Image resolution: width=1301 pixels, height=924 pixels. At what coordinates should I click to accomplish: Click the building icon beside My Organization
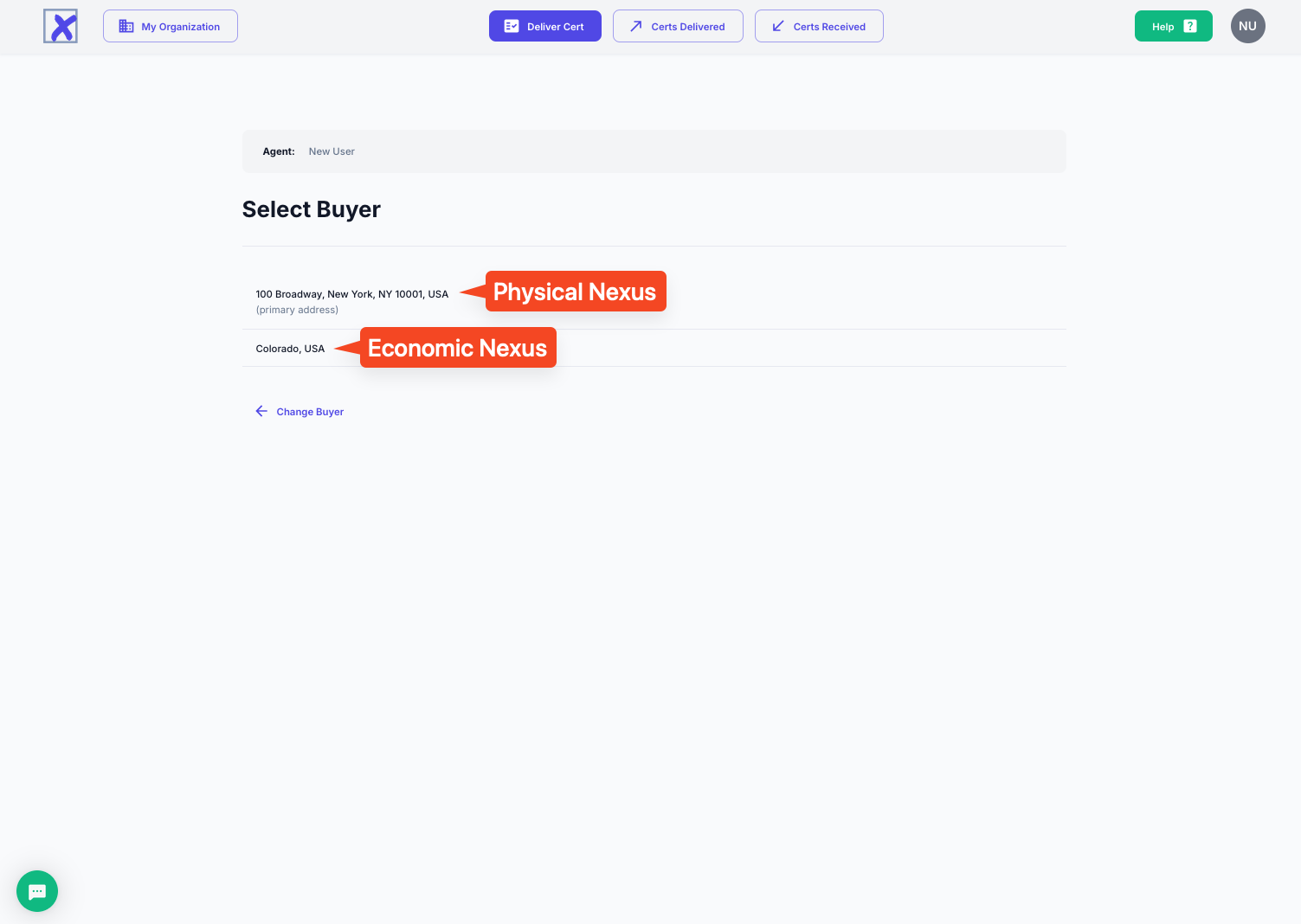coord(126,26)
